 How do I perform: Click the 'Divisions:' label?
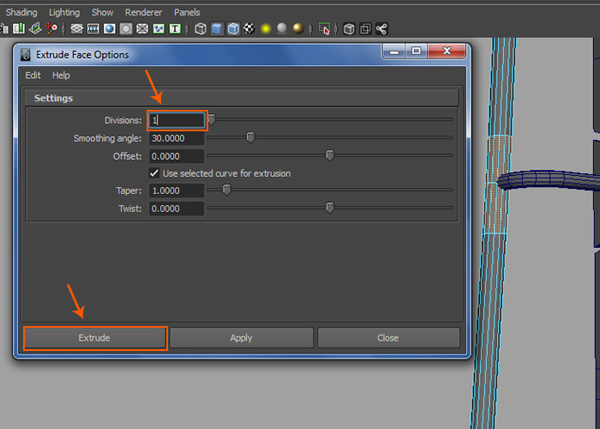tap(123, 120)
